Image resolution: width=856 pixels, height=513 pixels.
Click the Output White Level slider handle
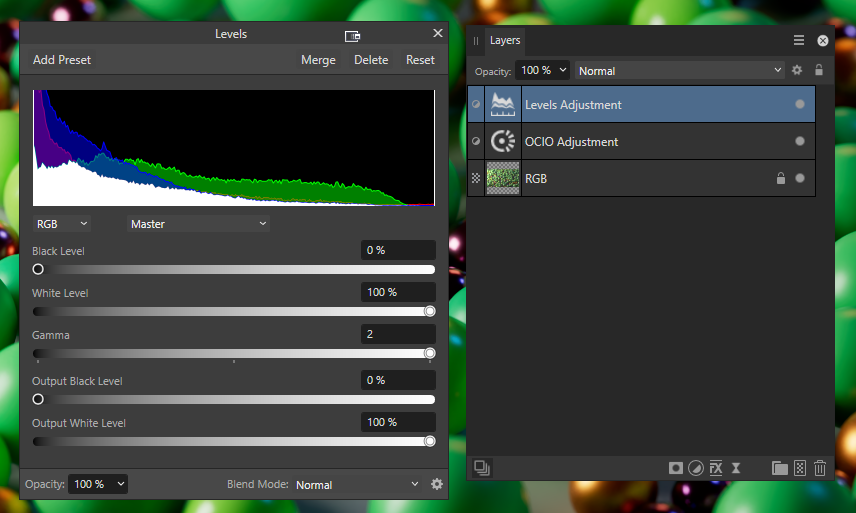430,441
